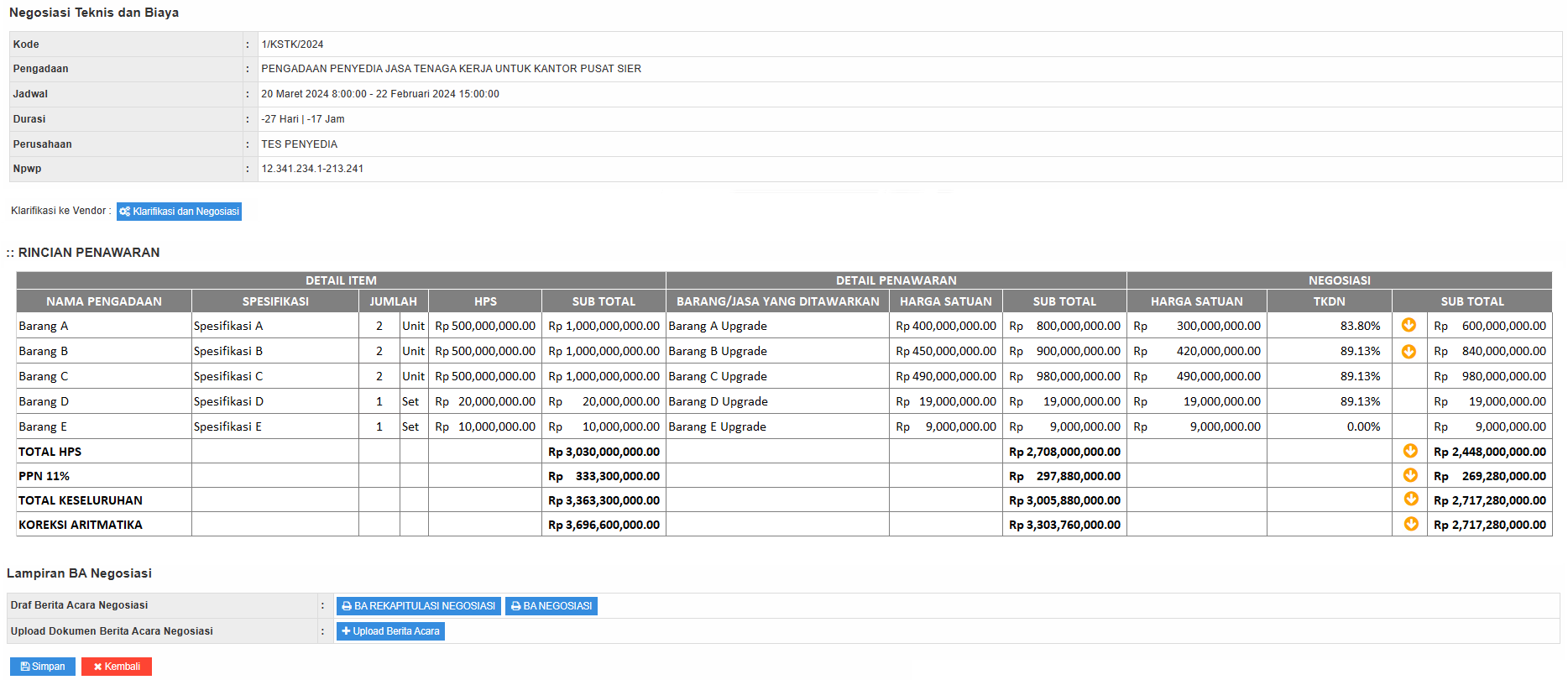The width and height of the screenshot is (1568, 680).
Task: Save the form with Simpan
Action: click(43, 667)
